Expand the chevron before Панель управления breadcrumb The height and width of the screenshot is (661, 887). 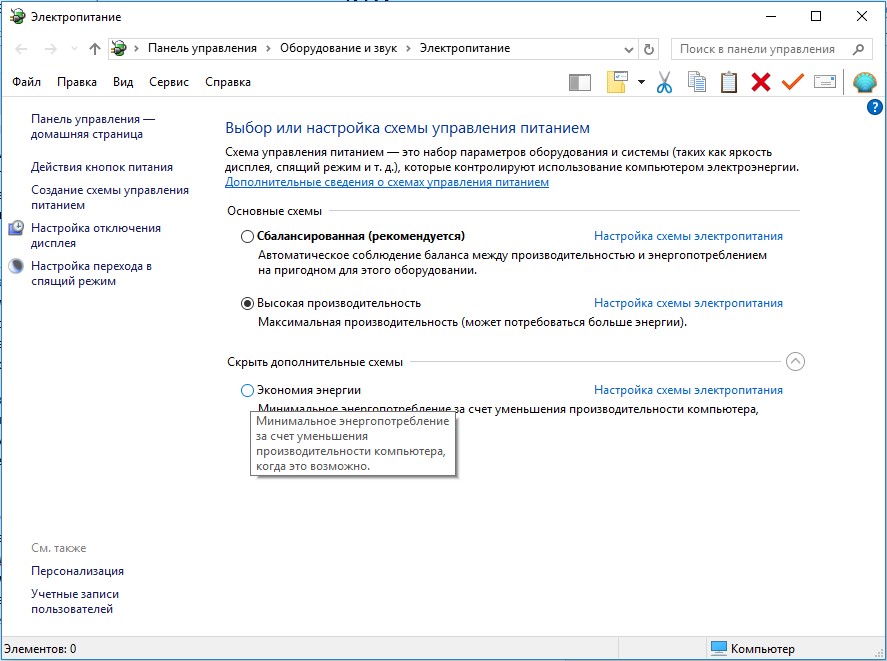(136, 49)
